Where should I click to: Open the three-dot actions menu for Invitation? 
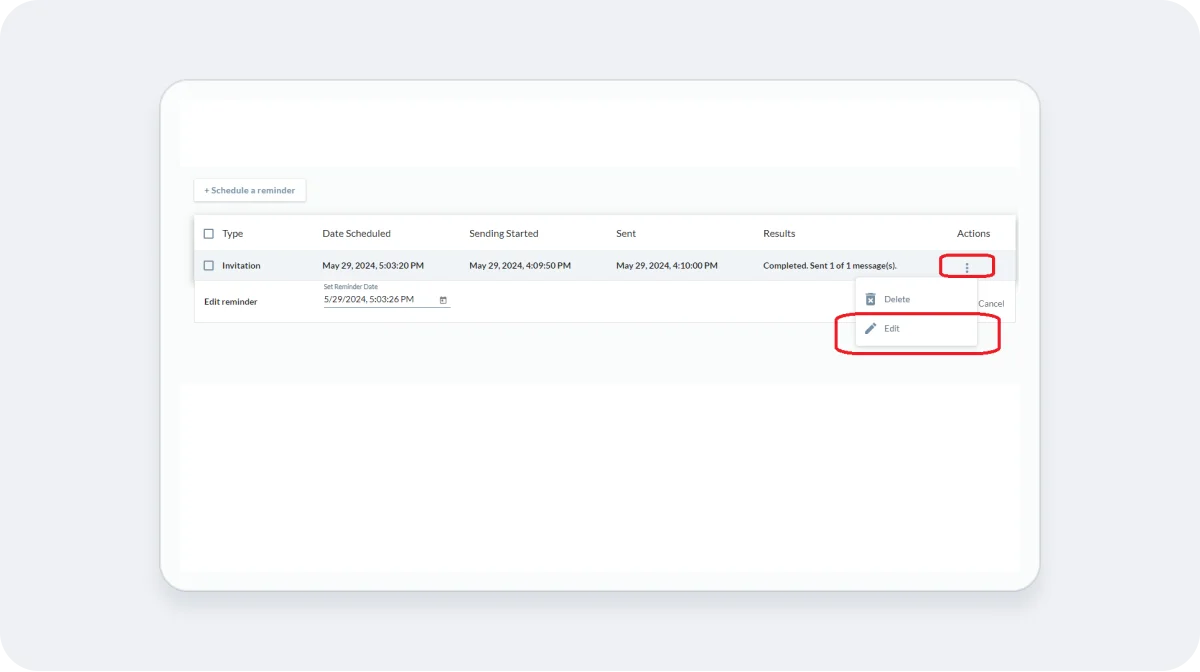[967, 267]
